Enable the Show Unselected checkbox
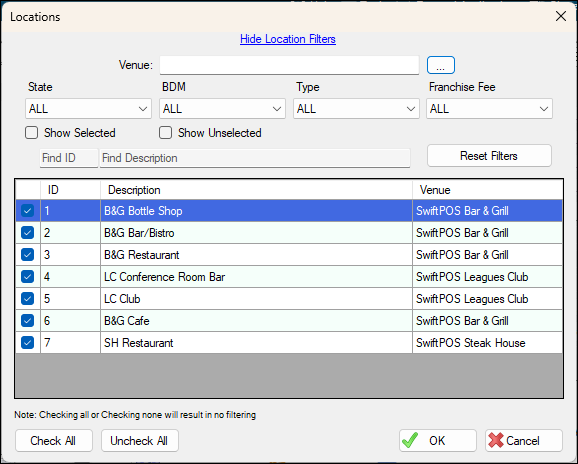The height and width of the screenshot is (464, 578). (x=165, y=133)
